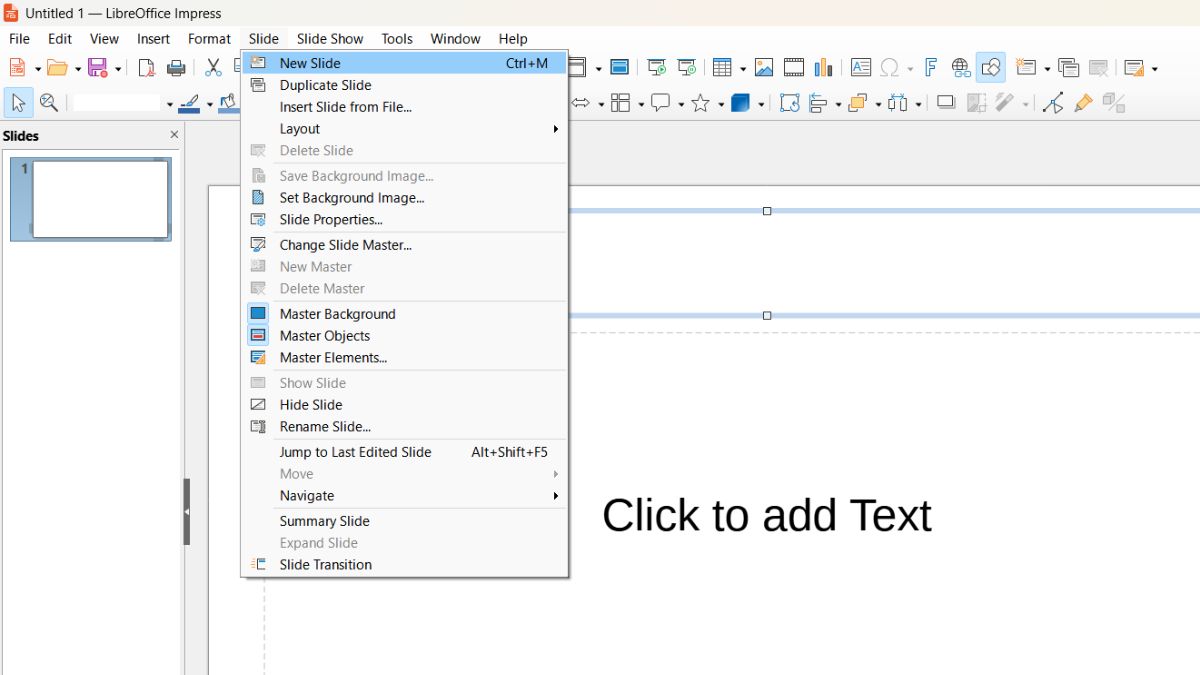The width and height of the screenshot is (1200, 675).
Task: Open Stars and Banners dropdown arrow
Action: (721, 104)
